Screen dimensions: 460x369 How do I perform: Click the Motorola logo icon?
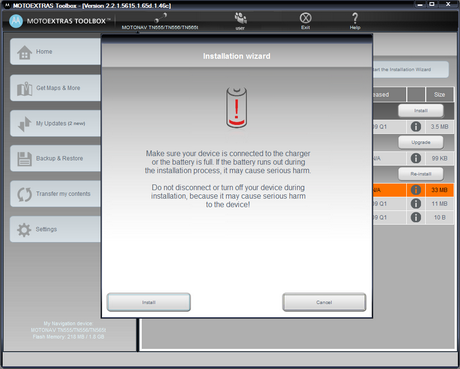16,21
